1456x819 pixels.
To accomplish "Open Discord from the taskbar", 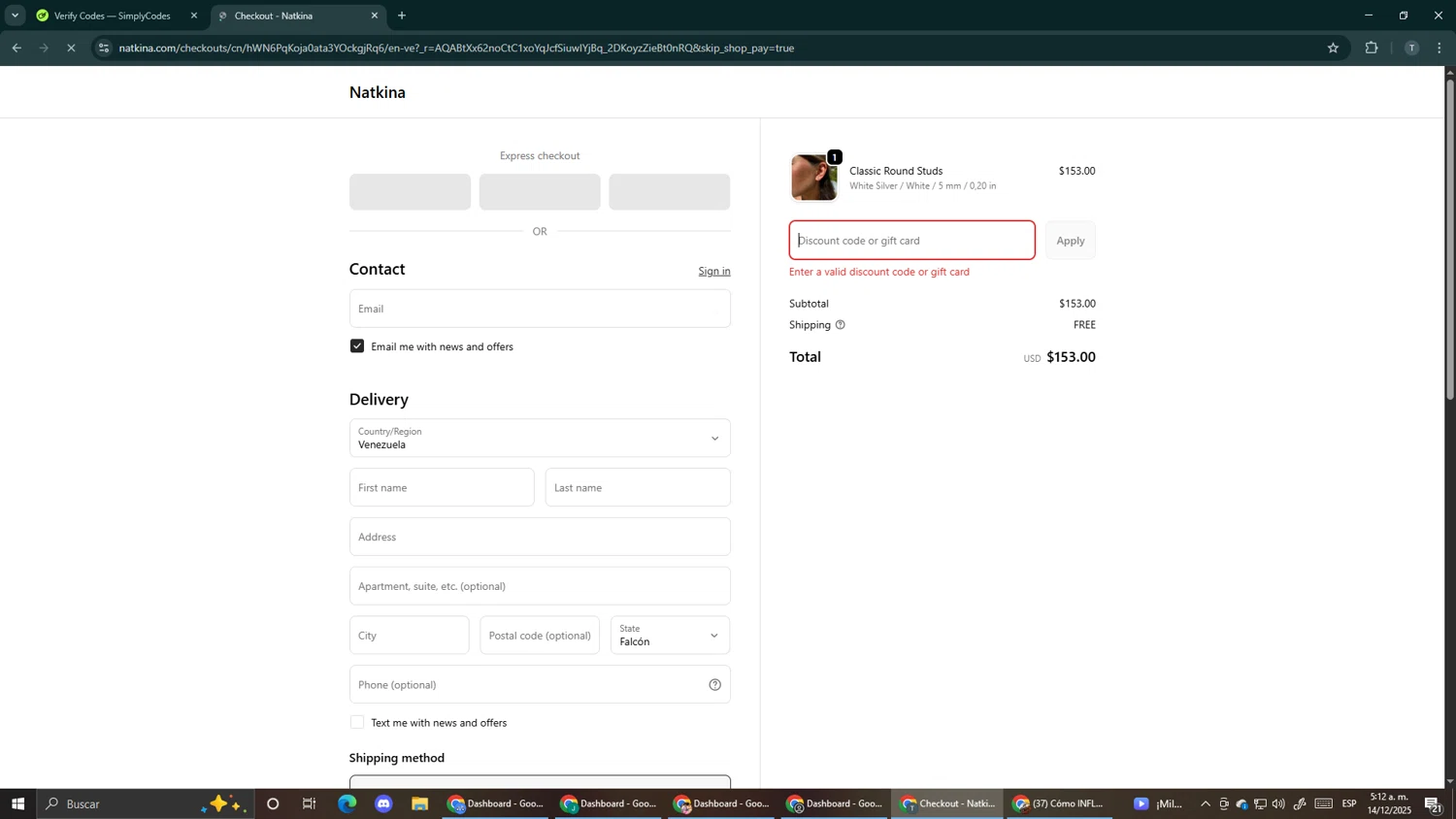I will (384, 803).
